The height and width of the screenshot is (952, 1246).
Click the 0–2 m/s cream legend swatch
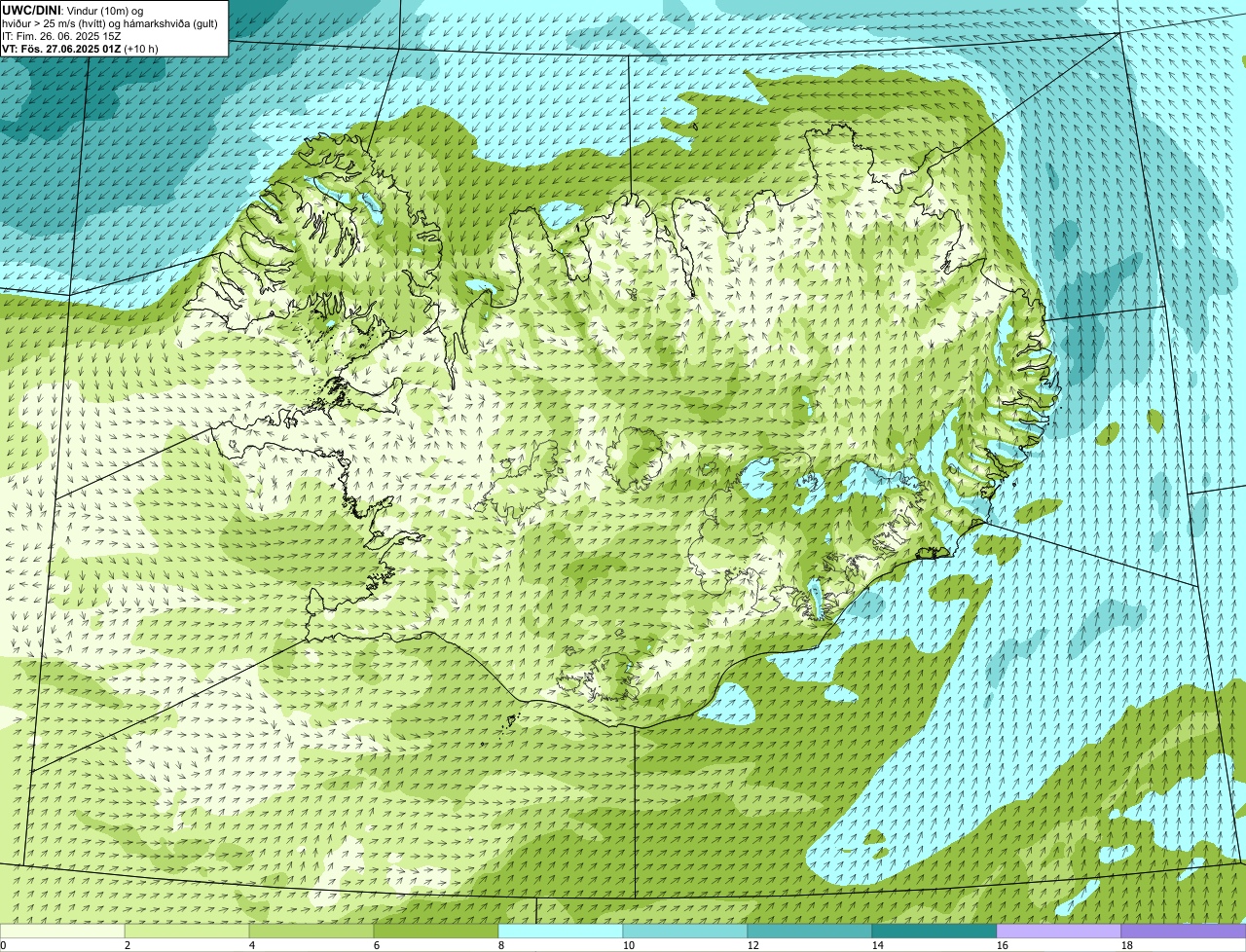coord(62,931)
